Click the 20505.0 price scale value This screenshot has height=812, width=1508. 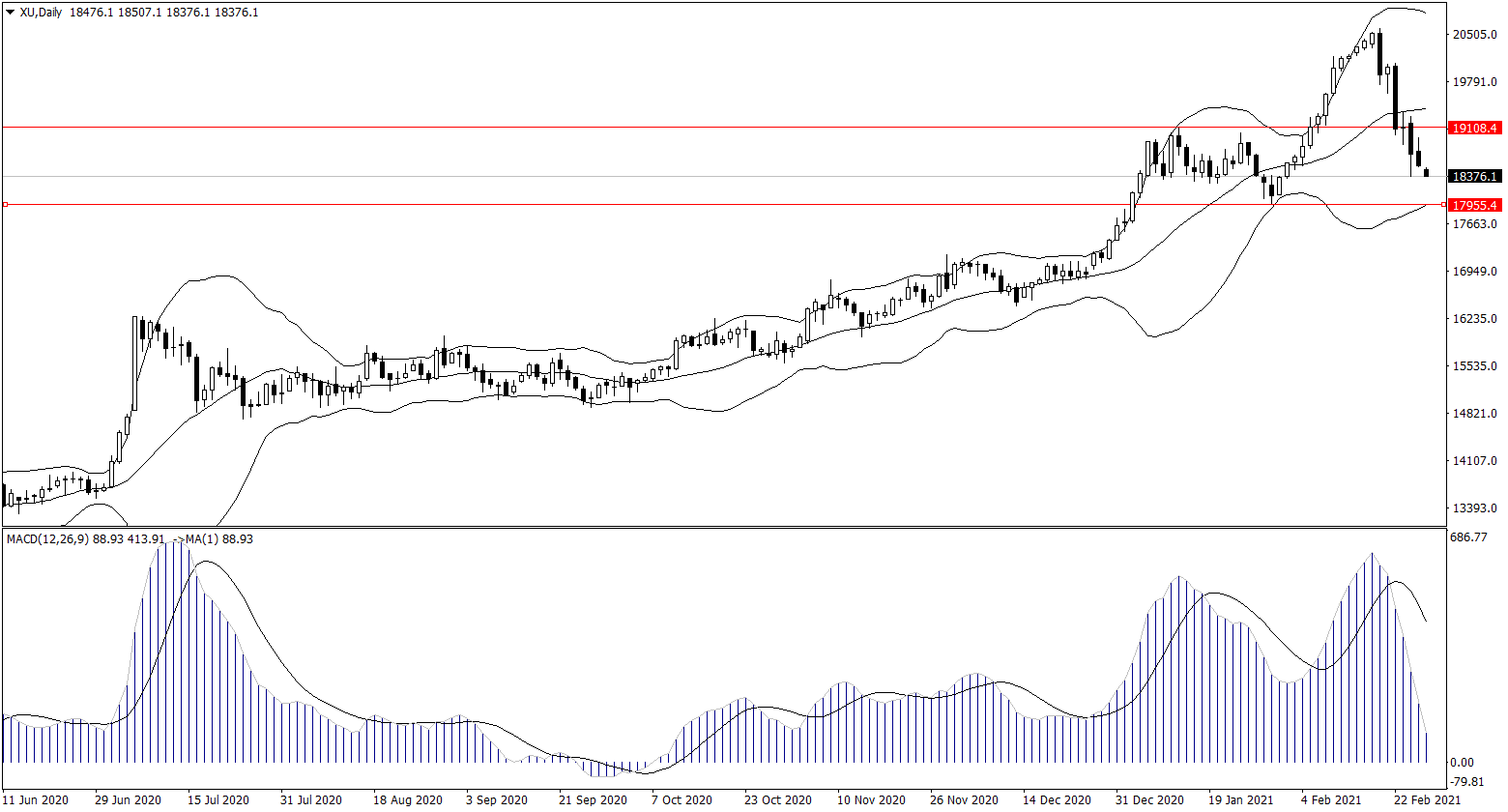[x=1474, y=36]
